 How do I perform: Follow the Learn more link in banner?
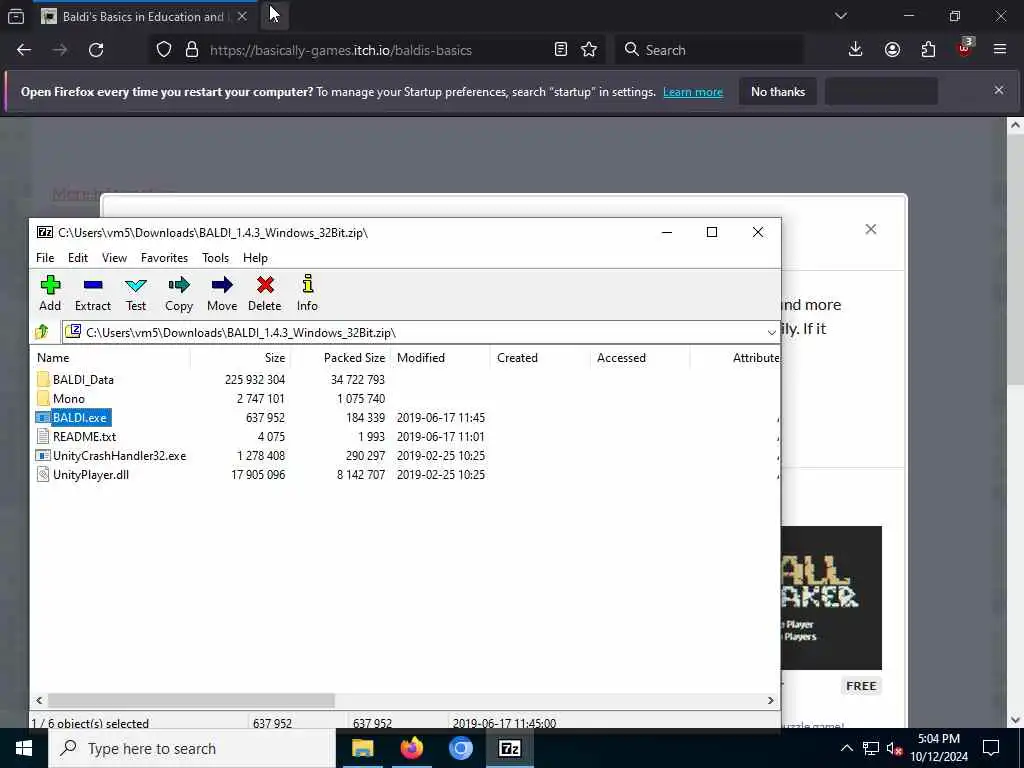[x=693, y=92]
